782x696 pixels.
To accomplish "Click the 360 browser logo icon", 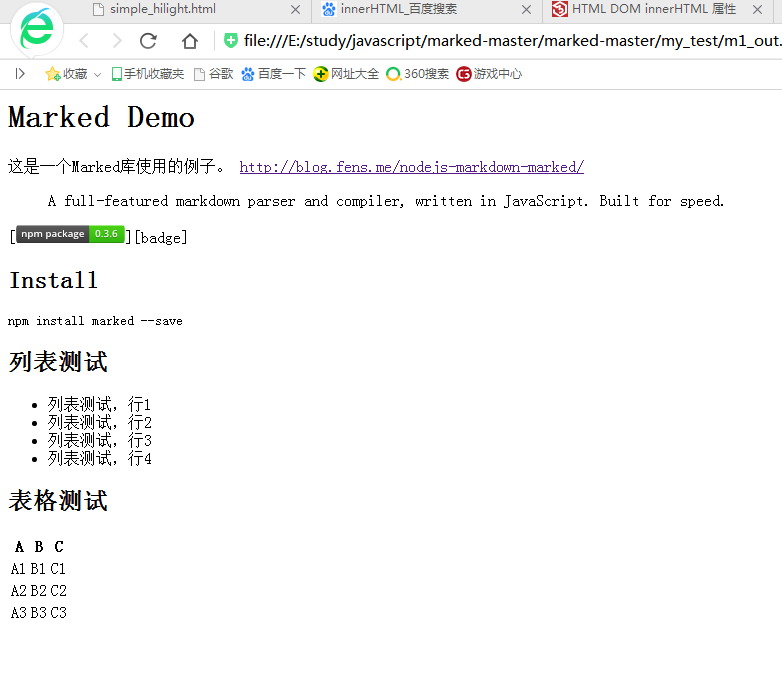I will [37, 29].
